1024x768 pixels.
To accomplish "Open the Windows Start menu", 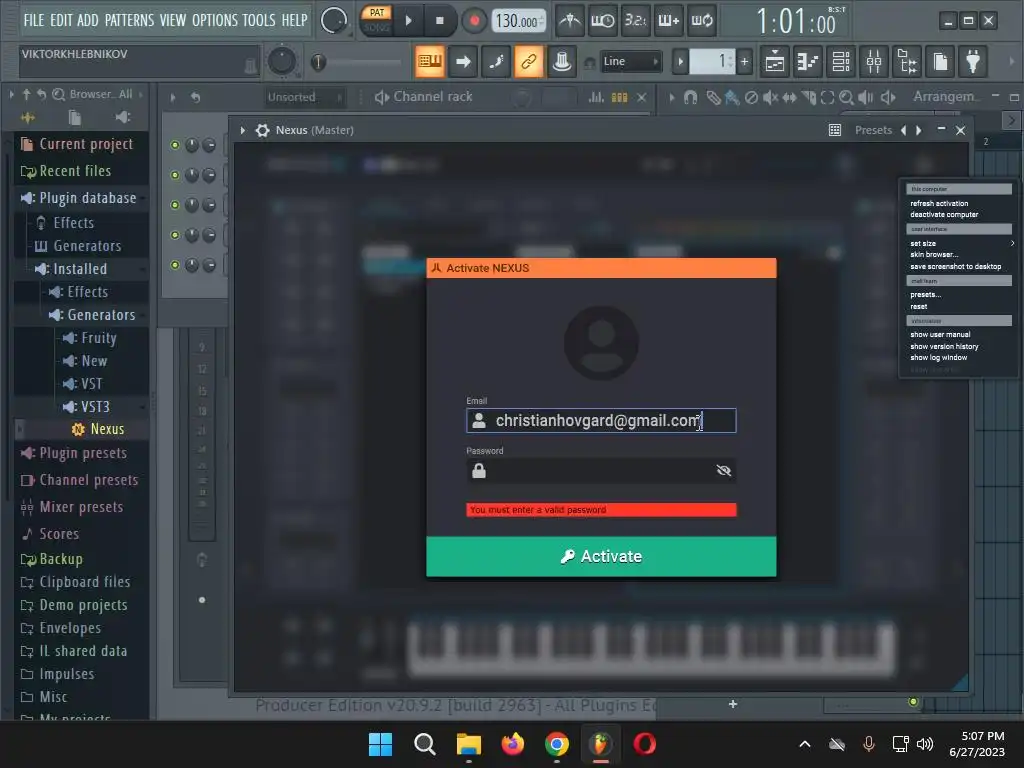I will (380, 744).
